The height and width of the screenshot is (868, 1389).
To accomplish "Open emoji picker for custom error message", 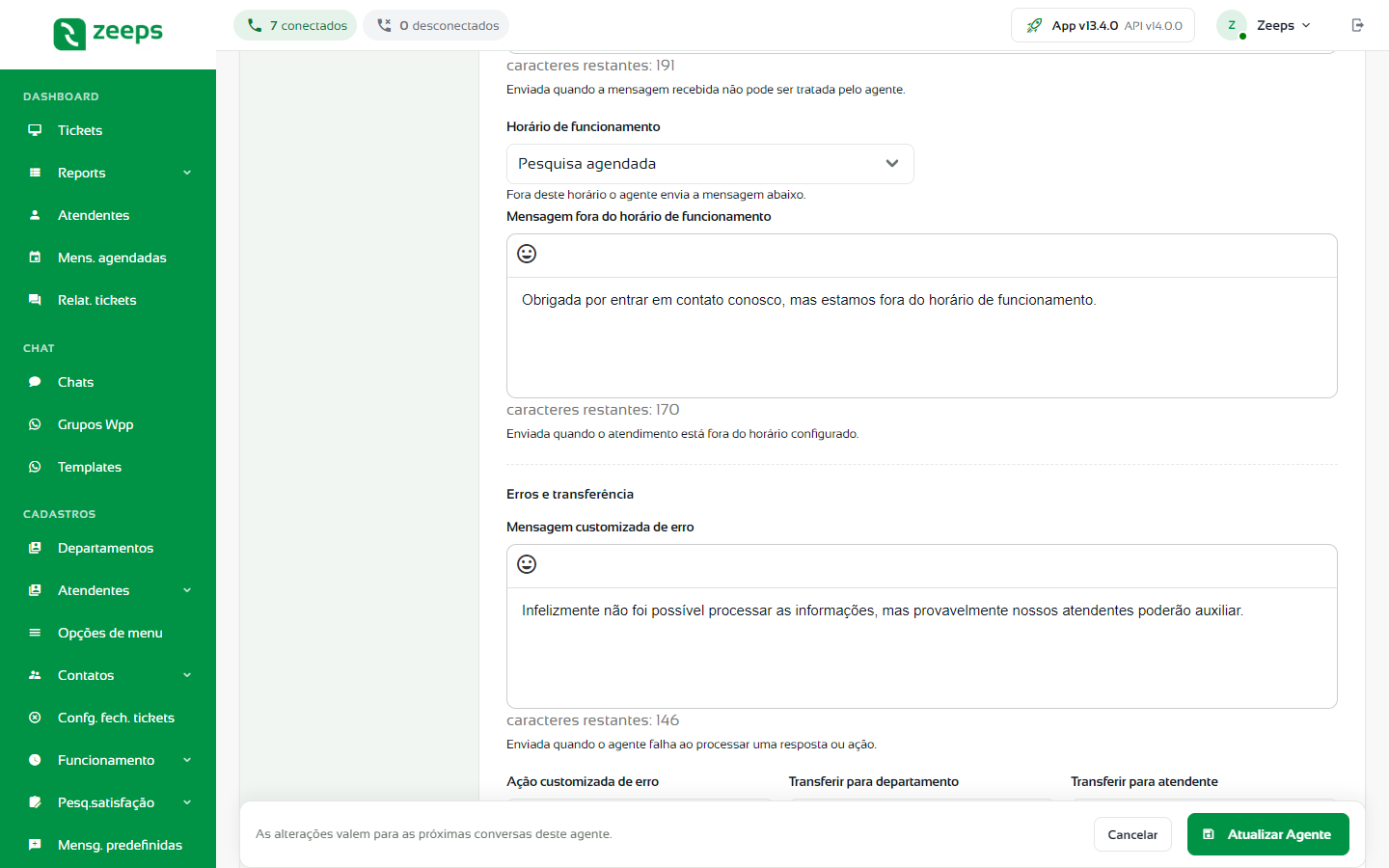I will point(527,564).
